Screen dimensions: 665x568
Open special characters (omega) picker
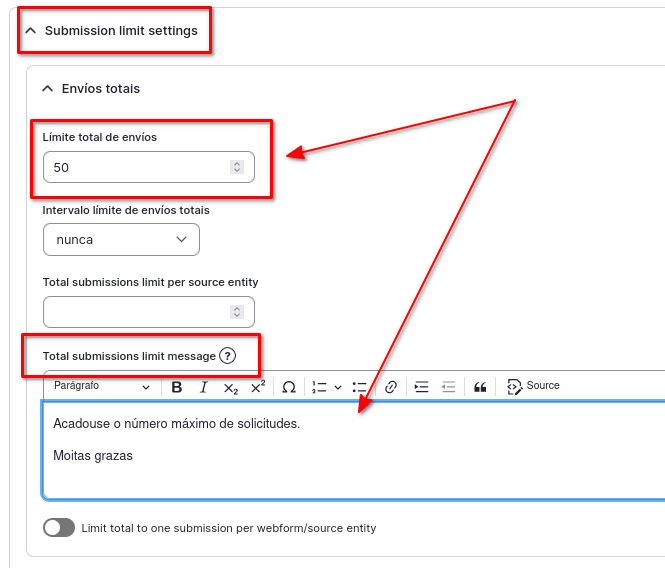289,387
